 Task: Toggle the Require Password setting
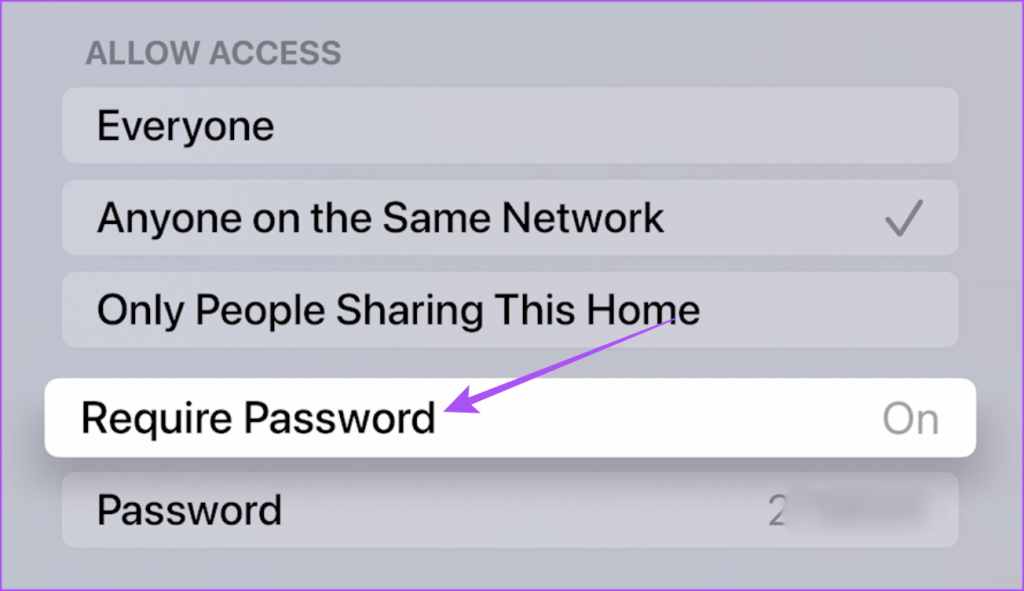[510, 417]
